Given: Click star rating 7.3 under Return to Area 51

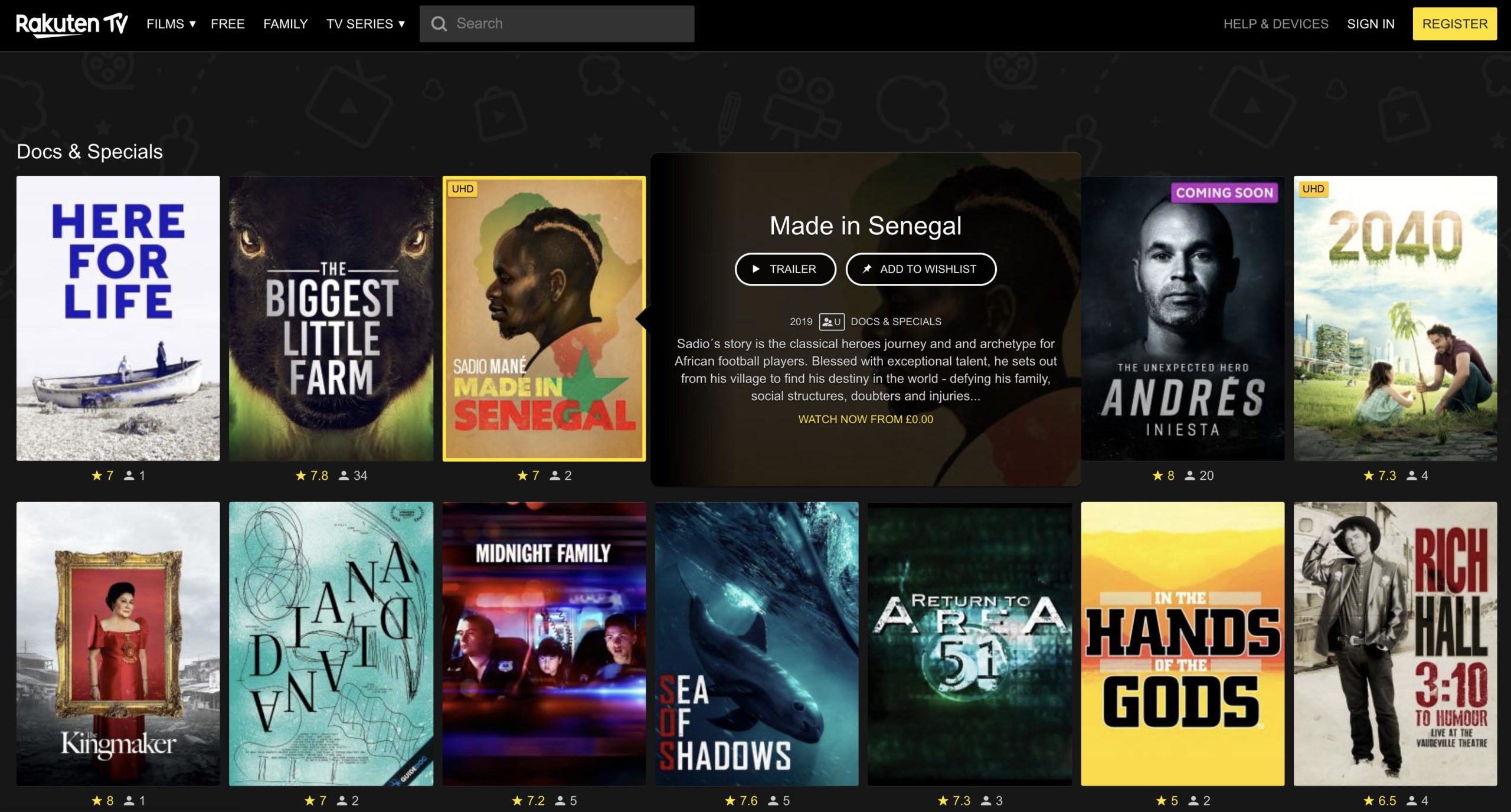Looking at the screenshot, I should point(954,801).
